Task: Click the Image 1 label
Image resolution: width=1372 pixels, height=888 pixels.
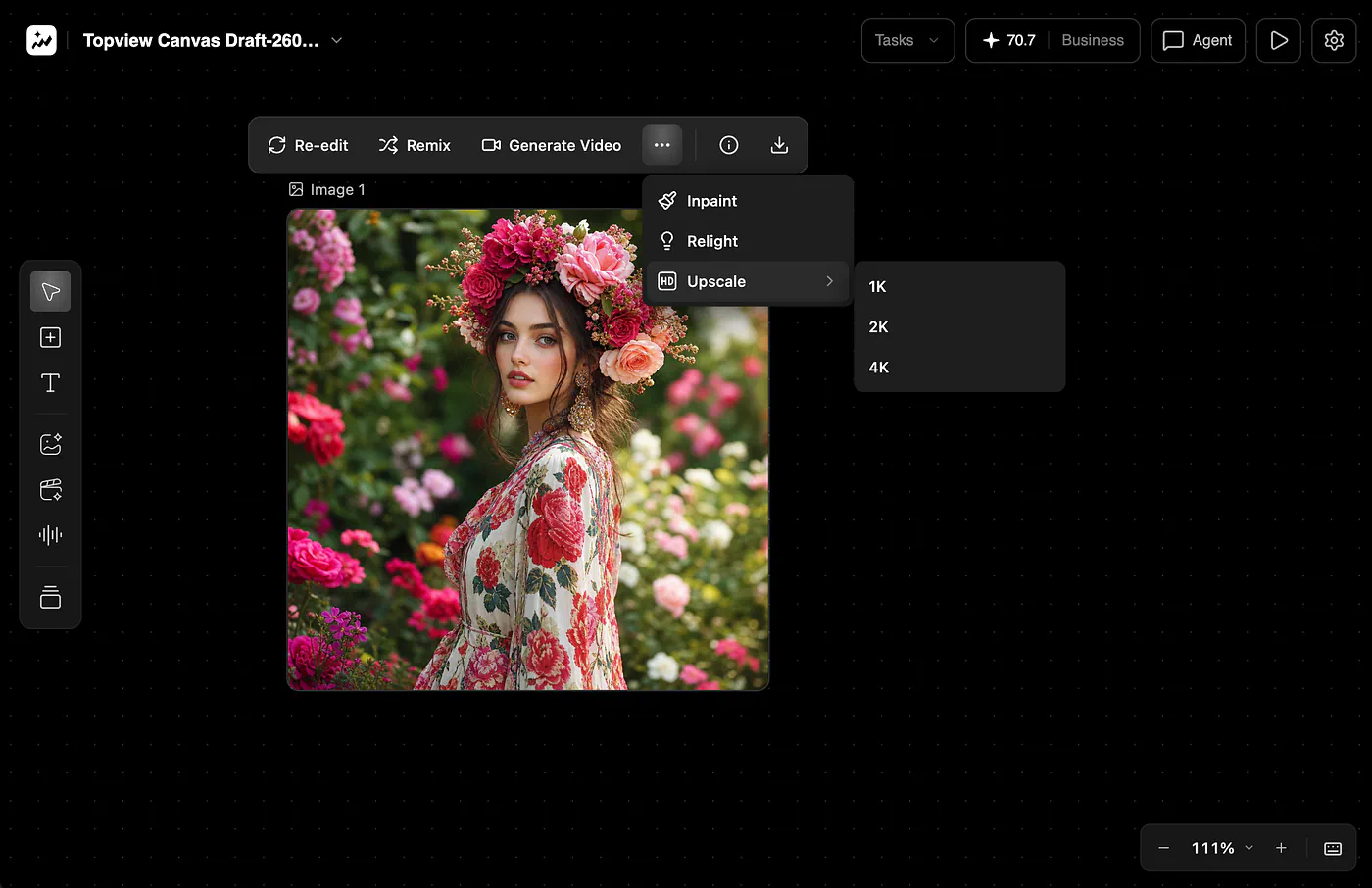Action: click(x=327, y=189)
